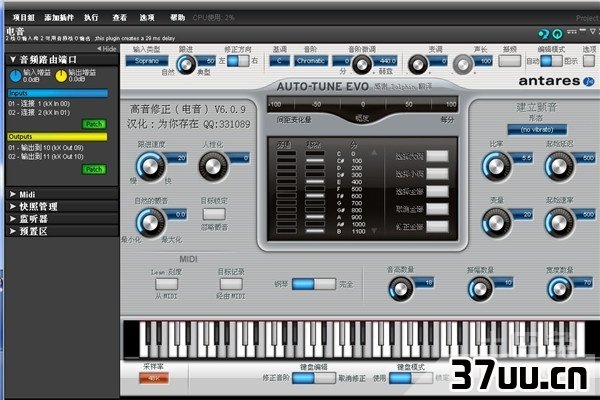
Task: Click the 自然的颤音 natural vibrato knob
Action: tap(150, 223)
